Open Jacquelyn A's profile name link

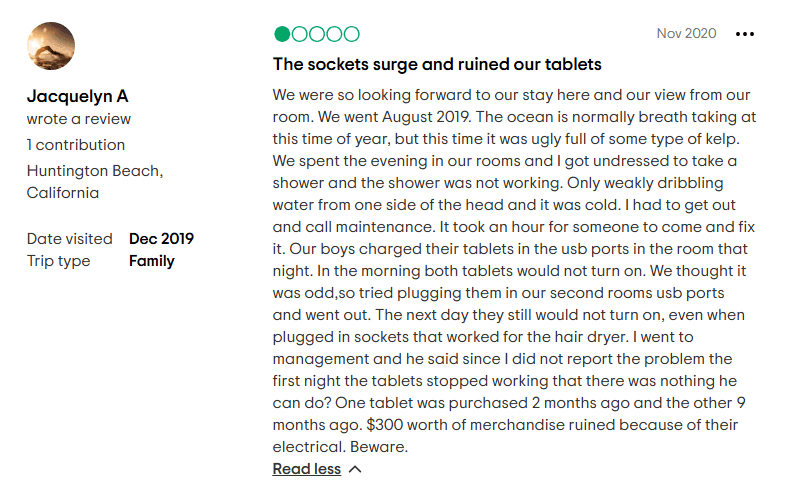pos(77,96)
